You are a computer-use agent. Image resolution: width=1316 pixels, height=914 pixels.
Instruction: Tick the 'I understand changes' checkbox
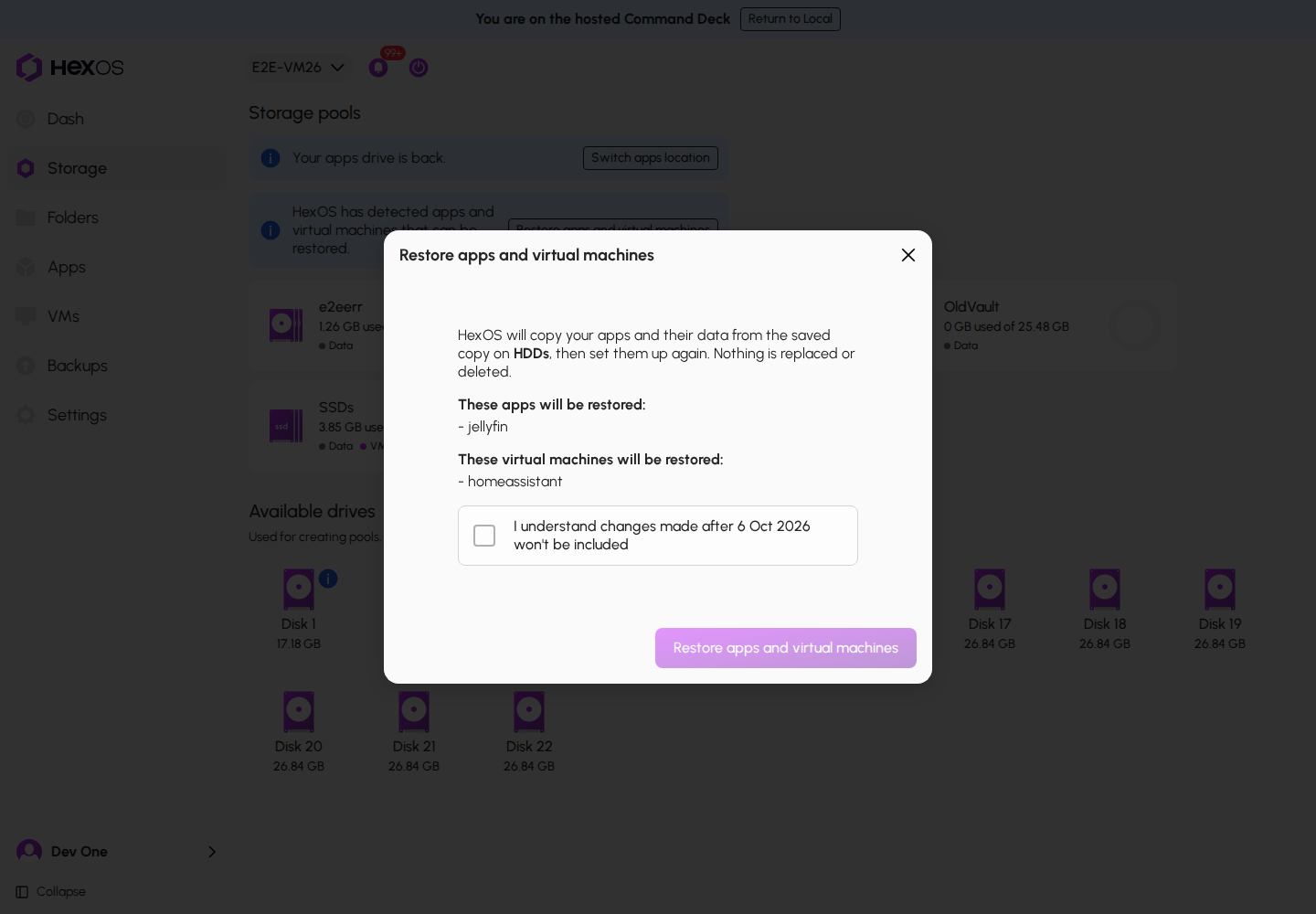484,536
